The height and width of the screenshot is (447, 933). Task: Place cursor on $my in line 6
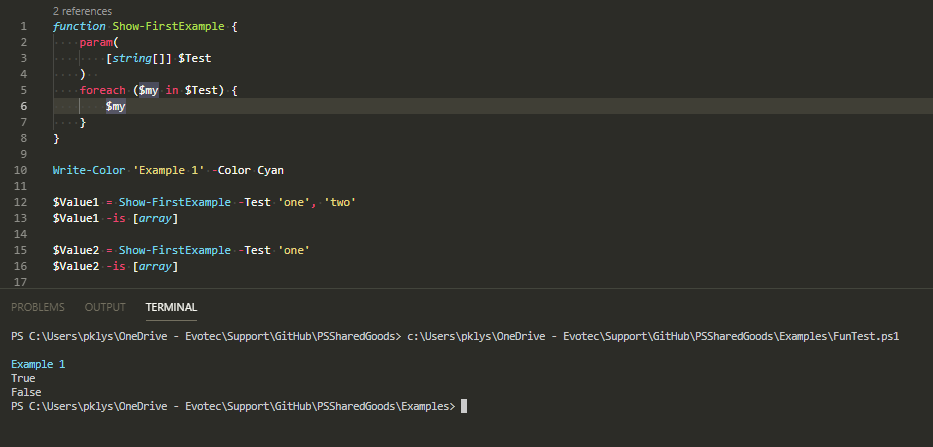(116, 106)
